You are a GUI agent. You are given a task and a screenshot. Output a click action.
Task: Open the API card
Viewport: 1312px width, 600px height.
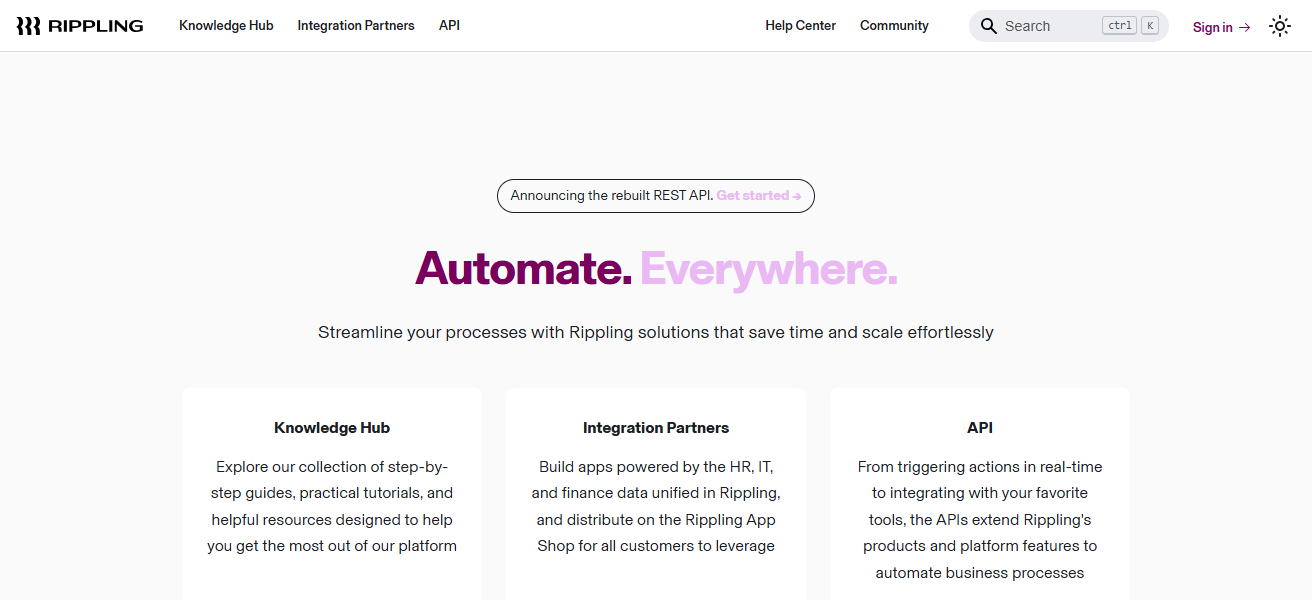pos(980,490)
